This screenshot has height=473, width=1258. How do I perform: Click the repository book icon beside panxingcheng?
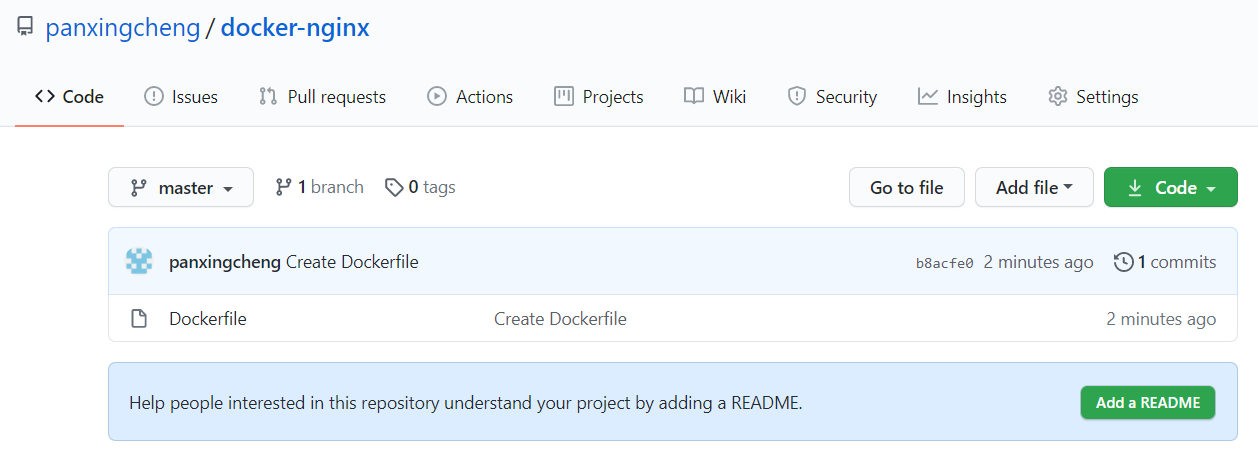[x=25, y=27]
